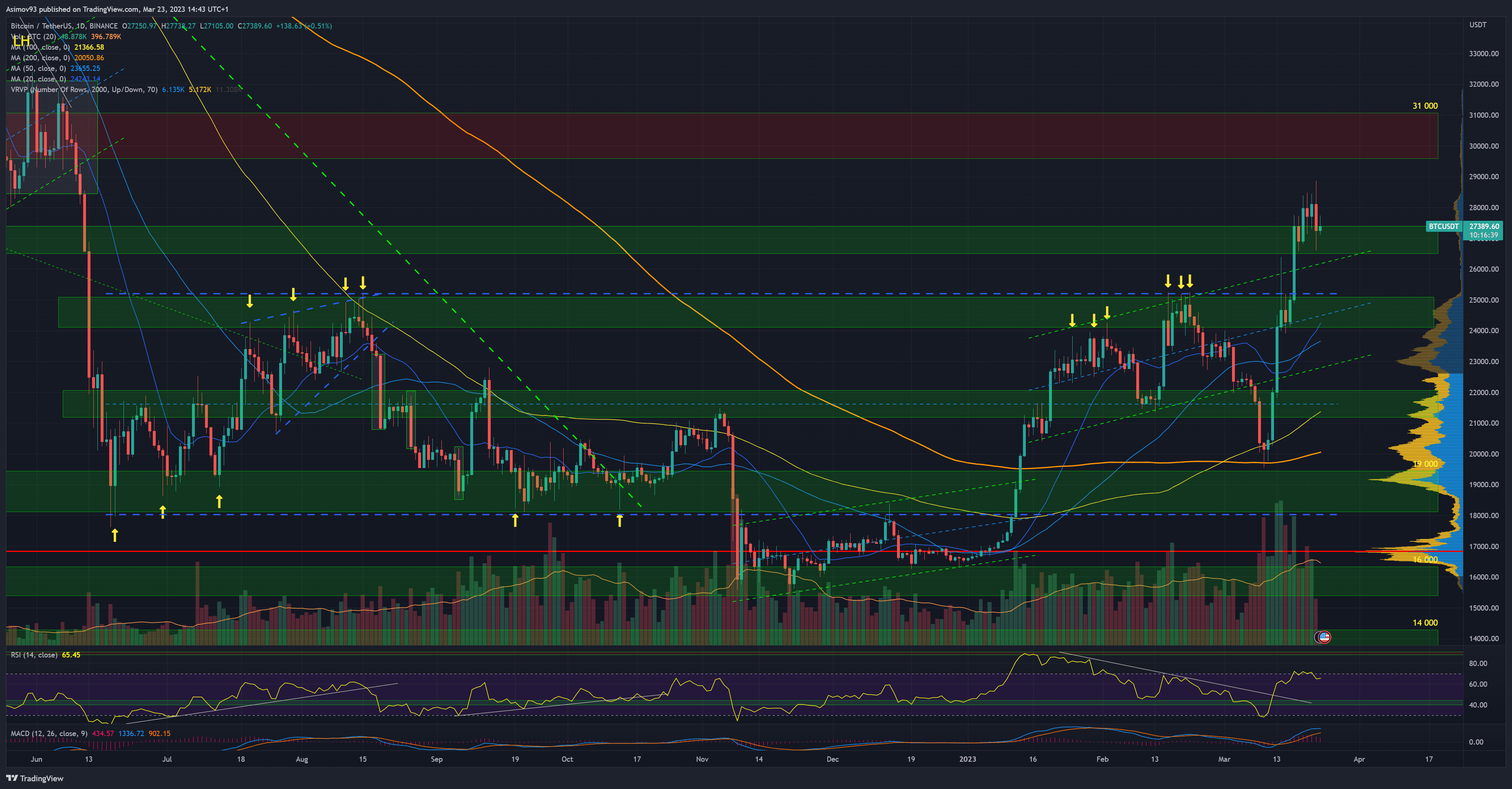Screen dimensions: 1512x789
Task: Click the 2023 label on time axis
Action: 967,759
